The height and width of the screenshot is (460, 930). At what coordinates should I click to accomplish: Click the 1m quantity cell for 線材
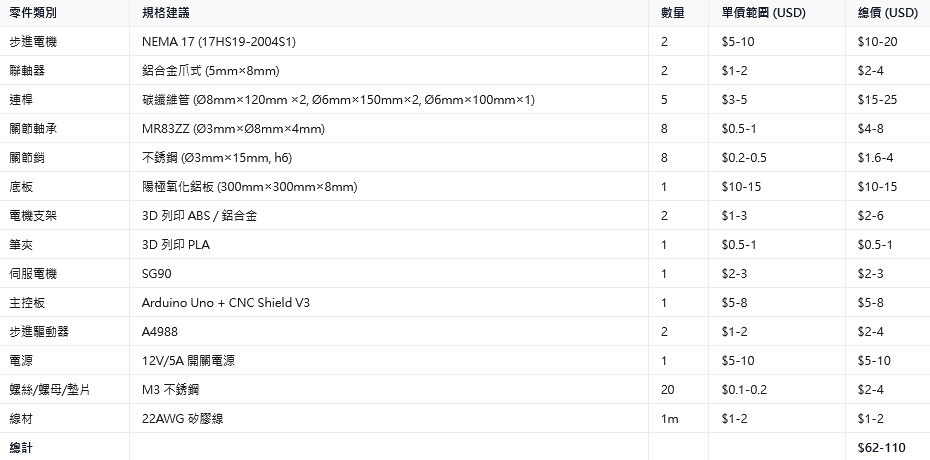pyautogui.click(x=669, y=419)
